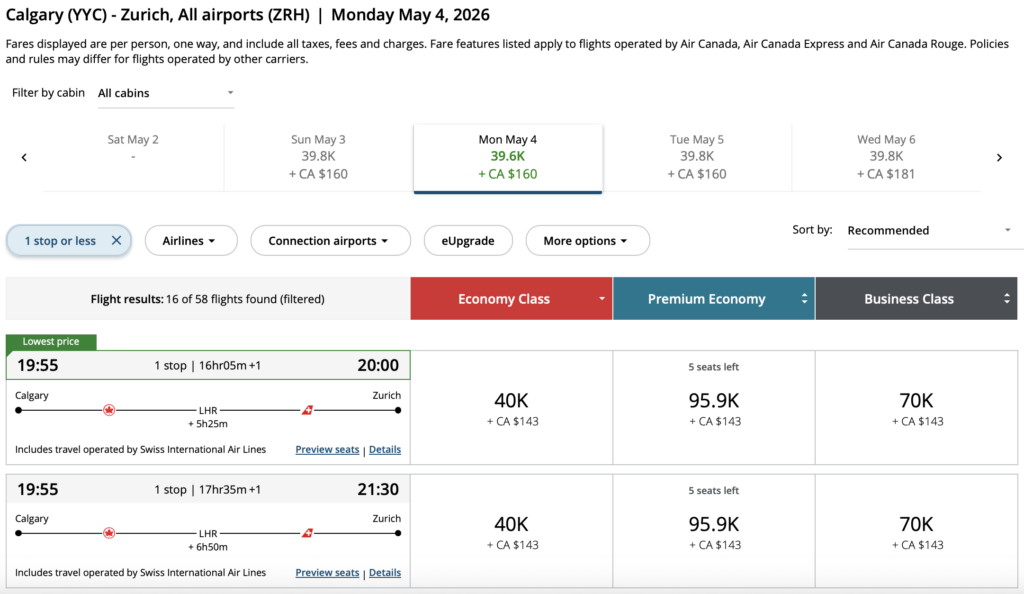This screenshot has height=594, width=1024.
Task: Open Sort by Recommended dropdown
Action: pyautogui.click(x=929, y=230)
